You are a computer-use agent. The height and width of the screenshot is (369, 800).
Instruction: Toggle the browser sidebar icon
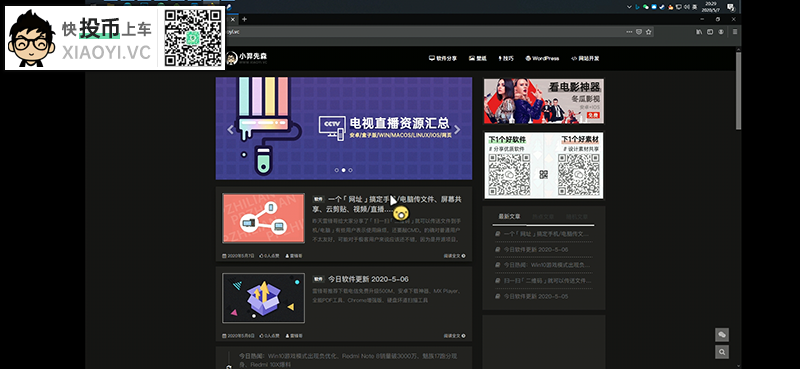click(x=710, y=32)
